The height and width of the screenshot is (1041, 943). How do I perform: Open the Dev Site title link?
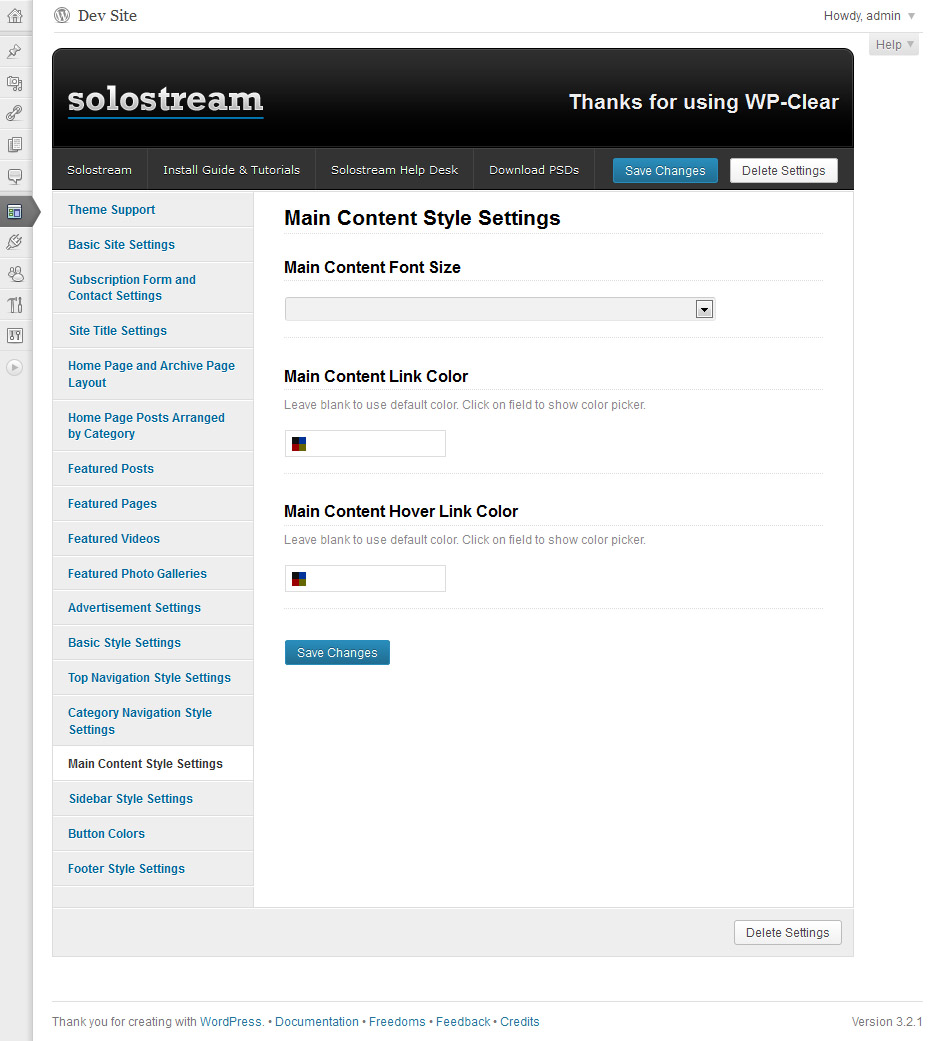coord(108,15)
